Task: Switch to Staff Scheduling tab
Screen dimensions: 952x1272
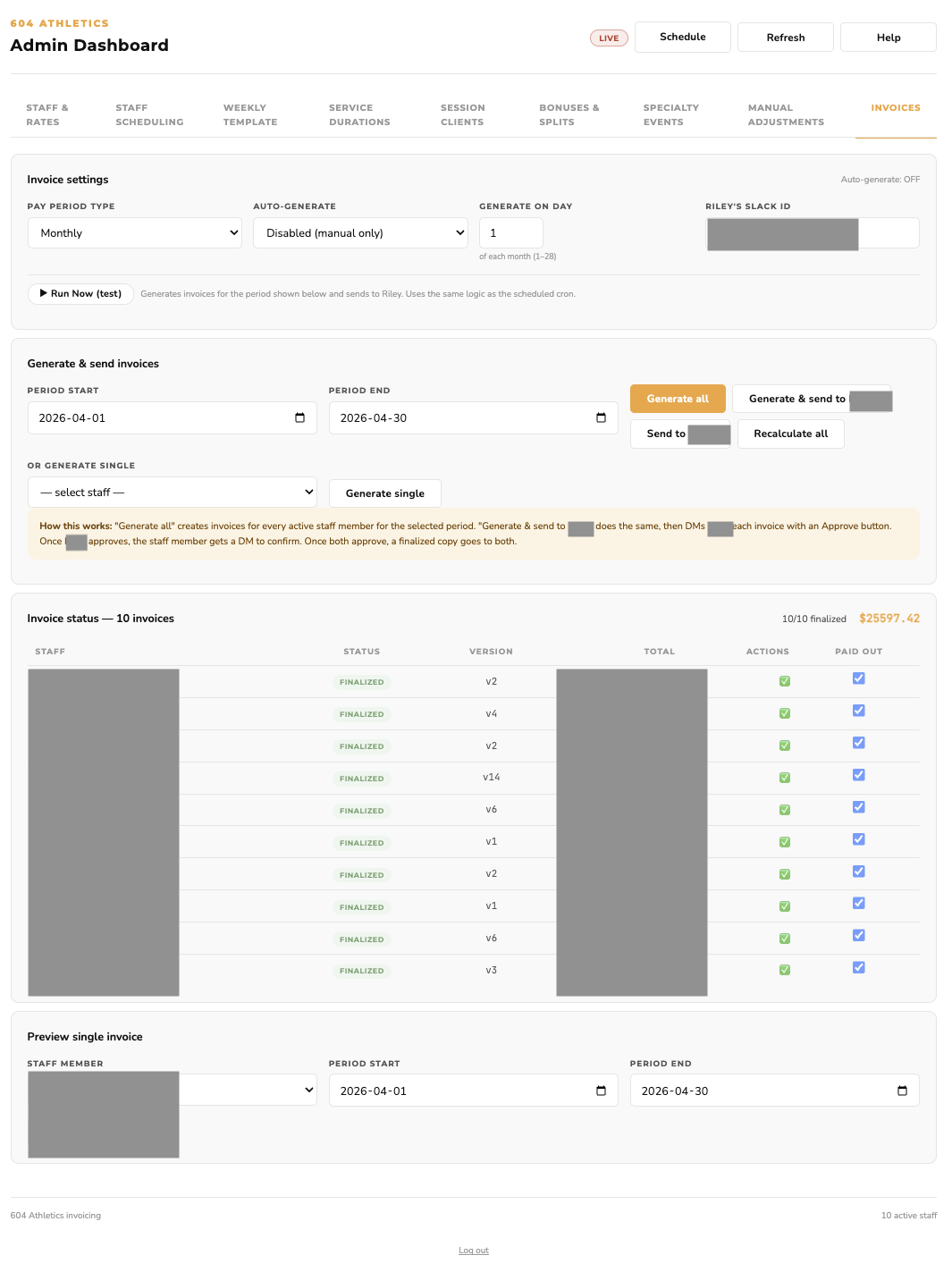Action: pyautogui.click(x=149, y=114)
